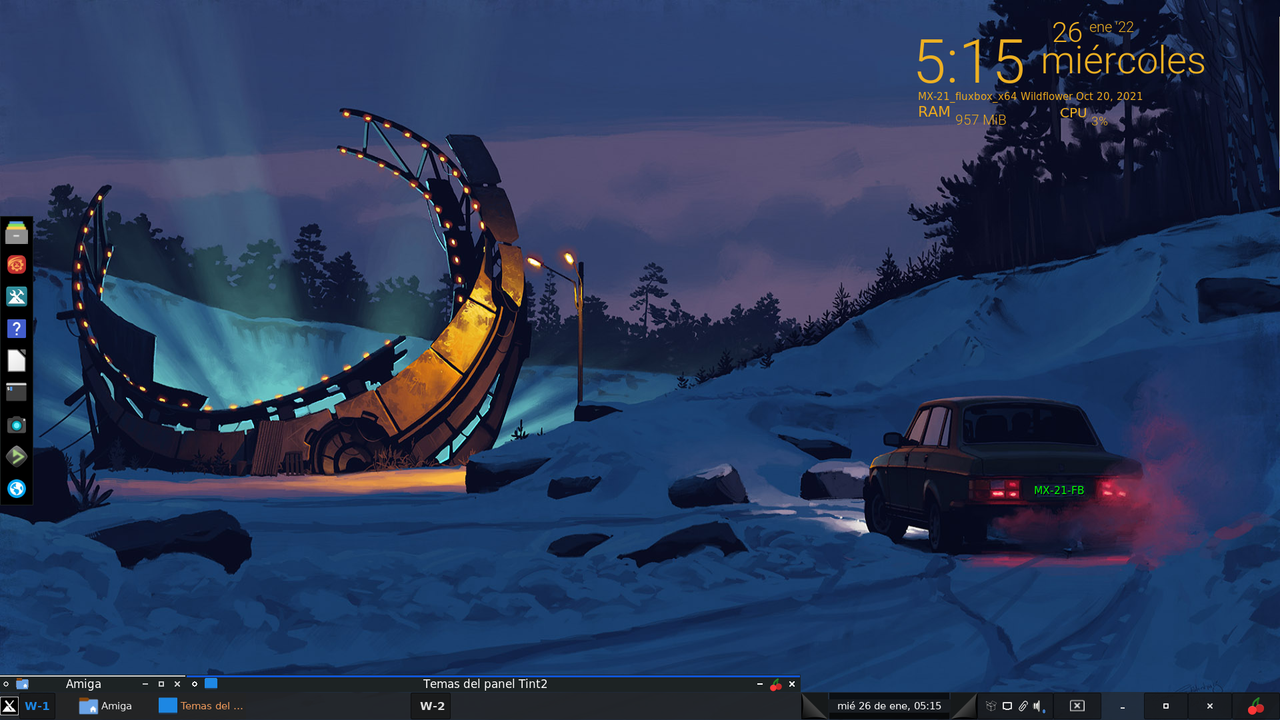Viewport: 1280px width, 720px height.
Task: Click the CPU usage readout
Action: 1084,116
